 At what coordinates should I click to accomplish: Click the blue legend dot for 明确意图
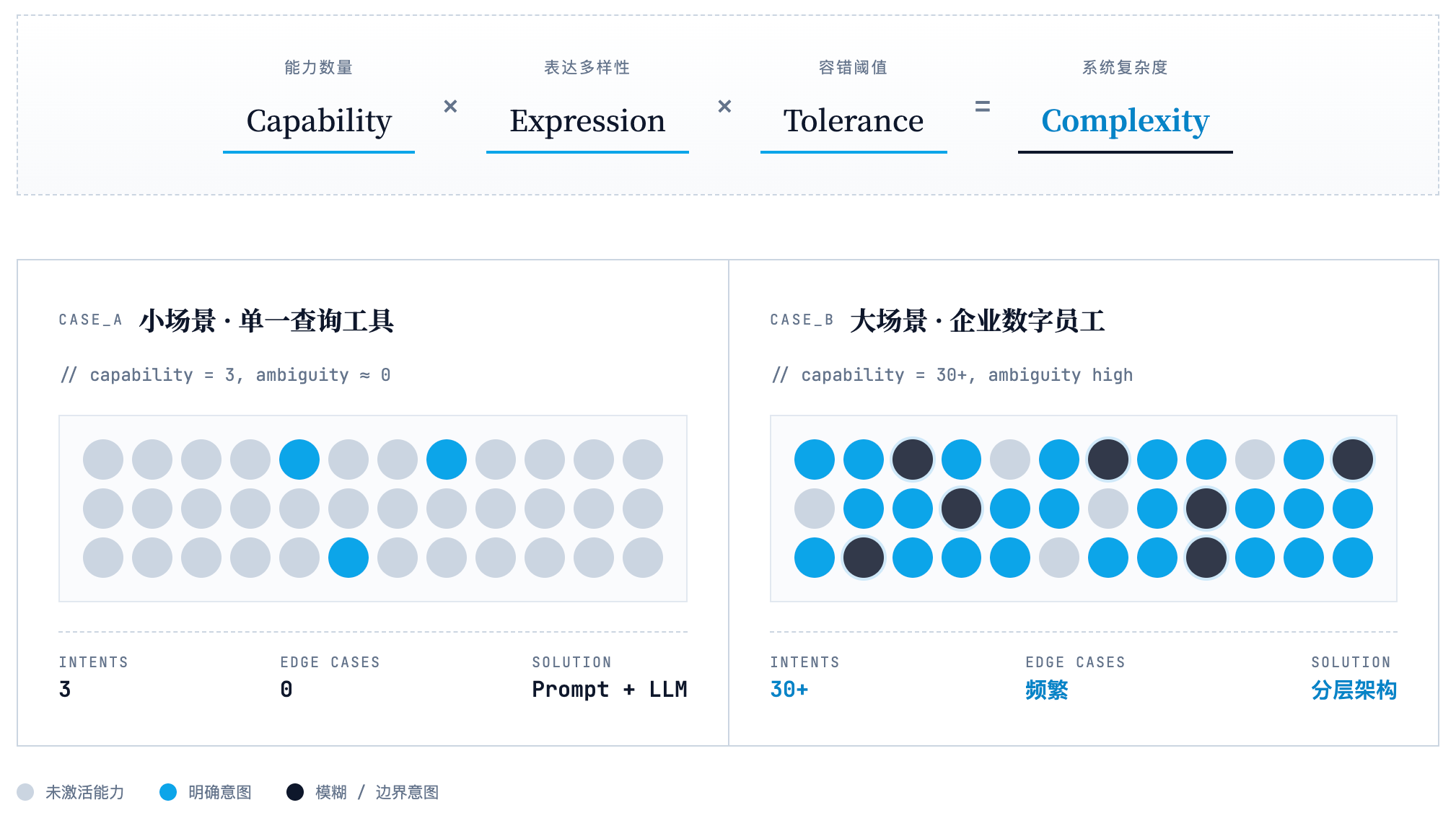click(x=168, y=792)
